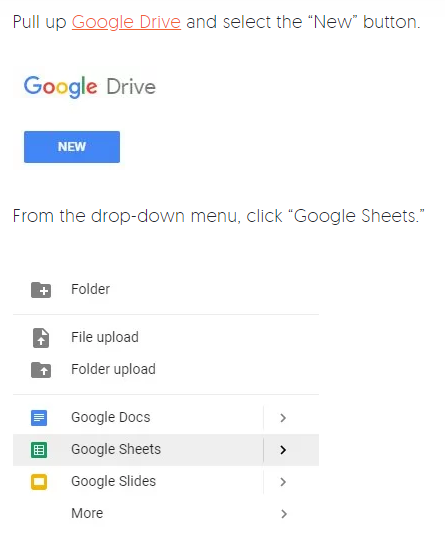Select Folder from the menu
Viewport: 445px width, 552px height.
166,289
